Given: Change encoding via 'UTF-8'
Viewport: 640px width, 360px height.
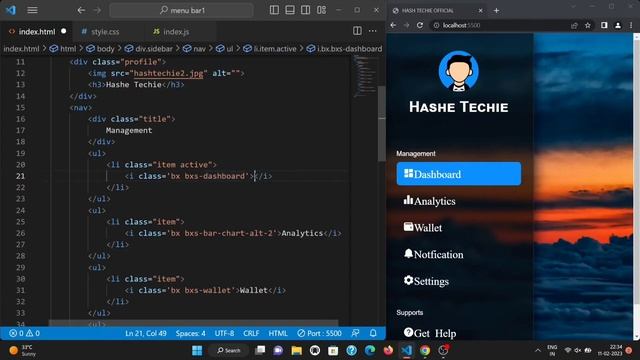Looking at the screenshot, I should point(224,333).
